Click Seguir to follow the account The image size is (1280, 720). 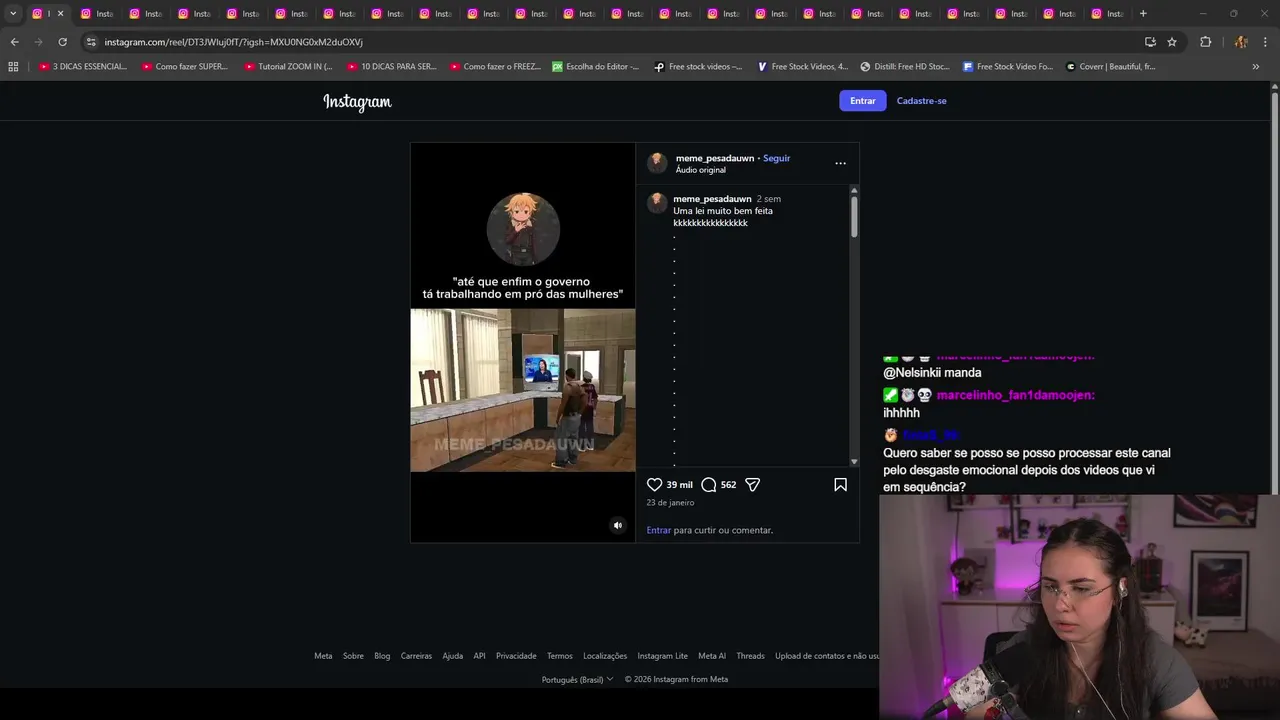(x=776, y=158)
